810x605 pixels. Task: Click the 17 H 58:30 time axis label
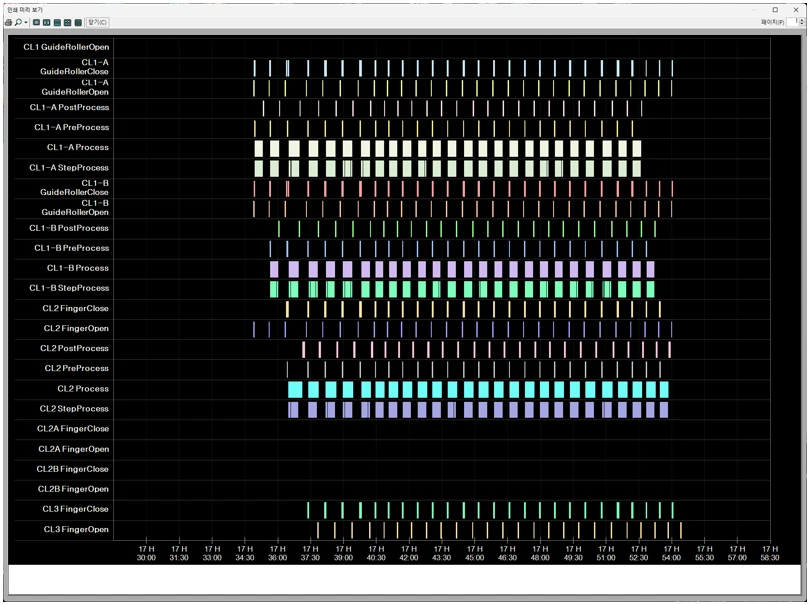coord(770,553)
